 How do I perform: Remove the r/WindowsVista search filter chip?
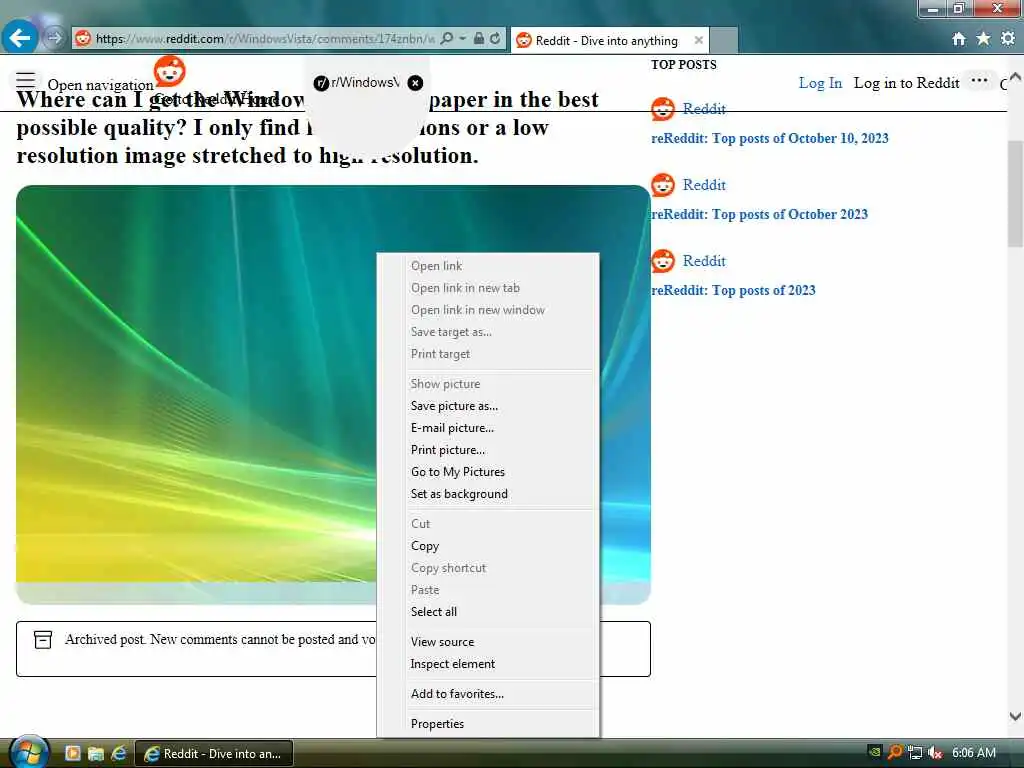tap(415, 83)
